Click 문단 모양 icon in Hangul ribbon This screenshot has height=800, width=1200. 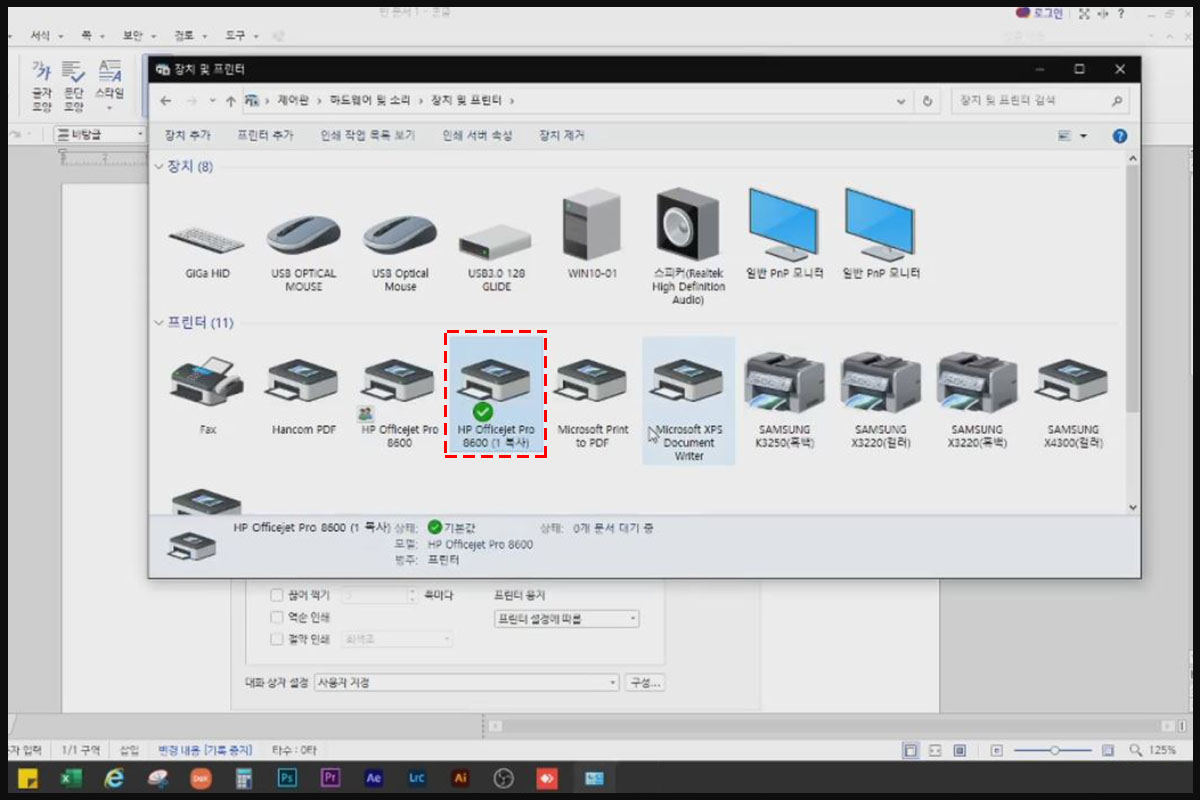pyautogui.click(x=73, y=86)
